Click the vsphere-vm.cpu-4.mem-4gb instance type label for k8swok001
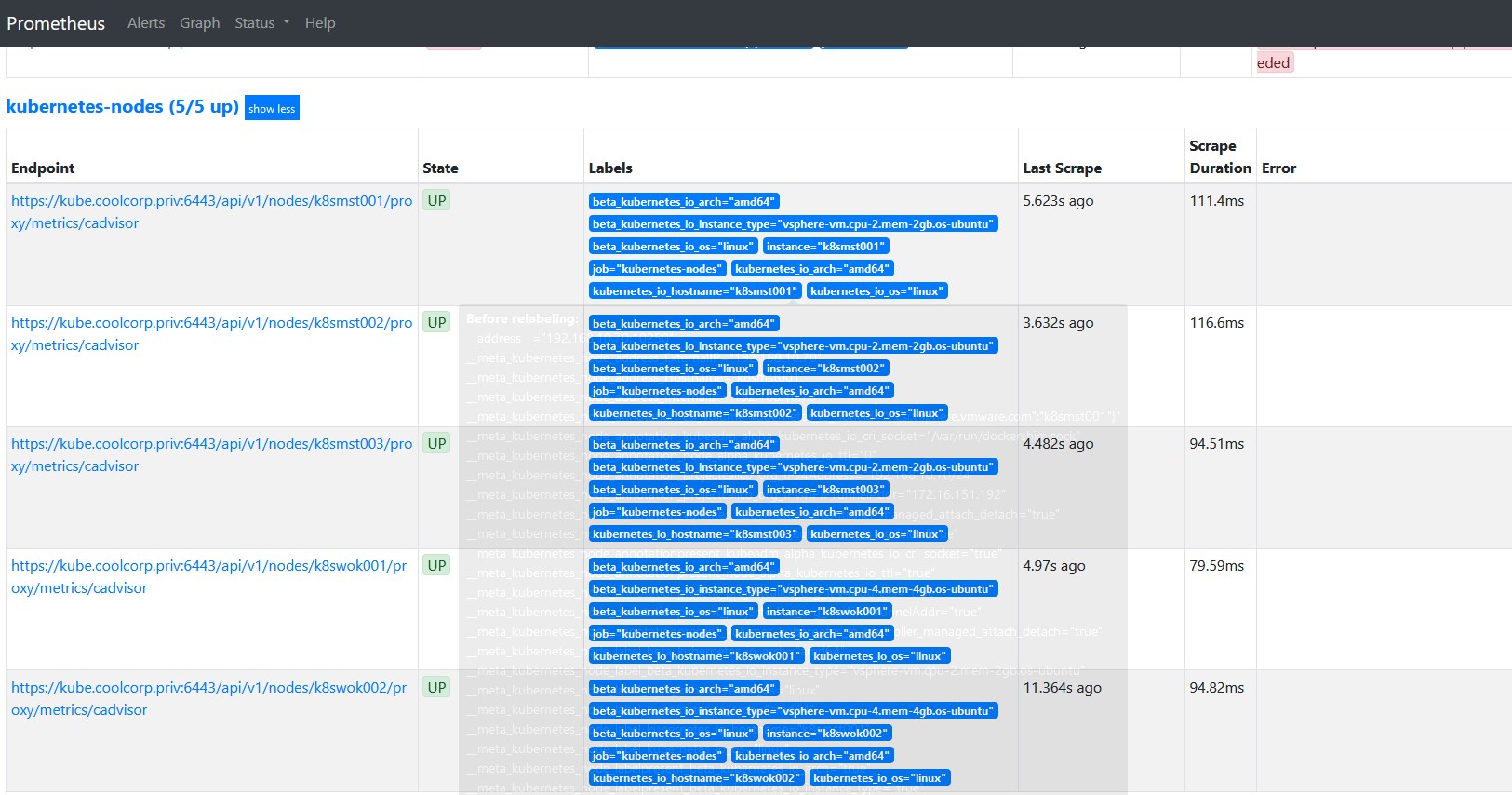Image resolution: width=1512 pixels, height=795 pixels. [794, 589]
